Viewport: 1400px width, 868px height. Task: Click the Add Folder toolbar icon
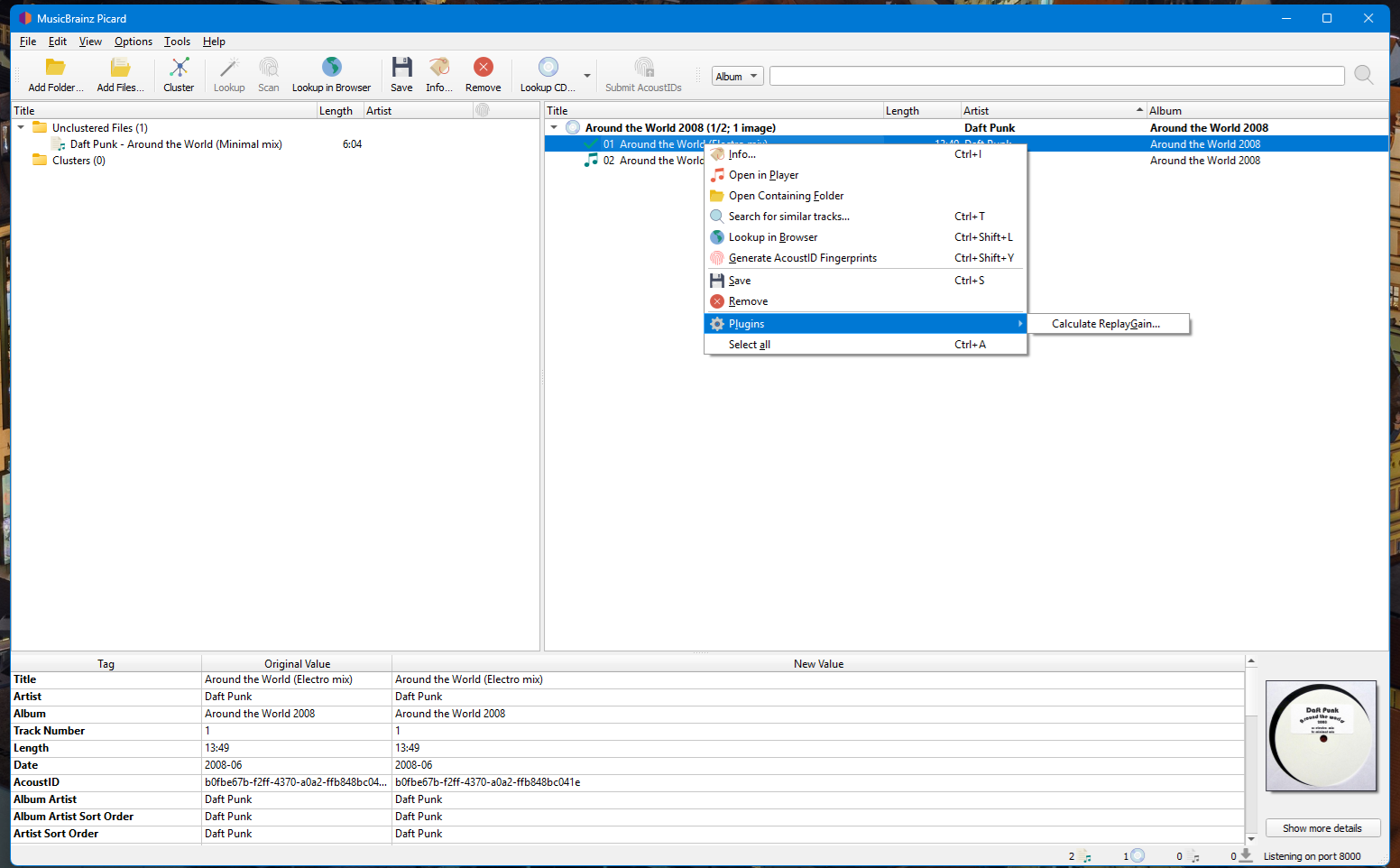(x=55, y=69)
